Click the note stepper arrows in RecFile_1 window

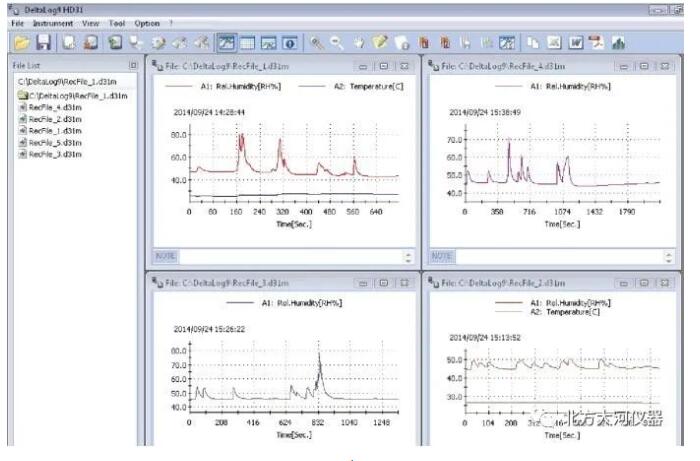pyautogui.click(x=407, y=257)
